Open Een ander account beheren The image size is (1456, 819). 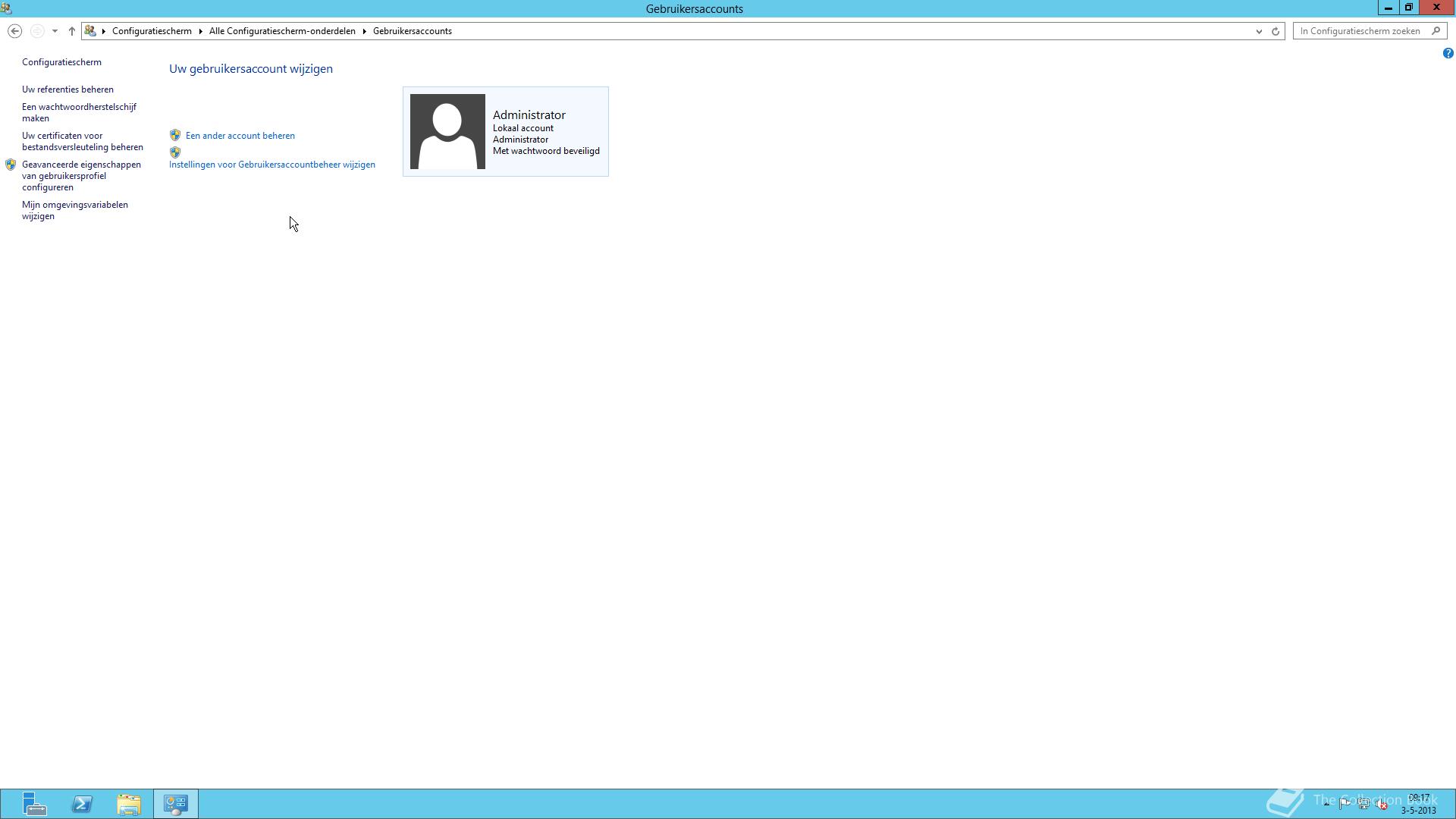pos(240,136)
